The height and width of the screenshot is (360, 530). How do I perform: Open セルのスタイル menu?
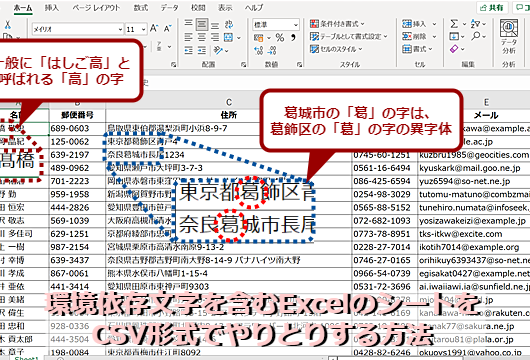[x=336, y=49]
